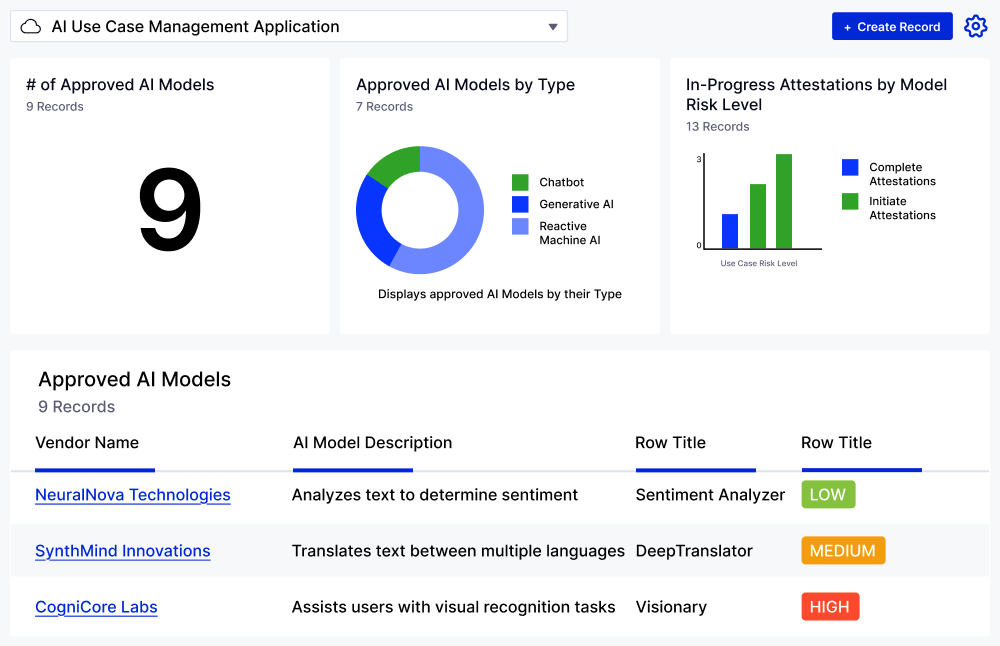This screenshot has height=646, width=1000.
Task: Click the Complete Attestations legend swatch
Action: click(x=850, y=168)
